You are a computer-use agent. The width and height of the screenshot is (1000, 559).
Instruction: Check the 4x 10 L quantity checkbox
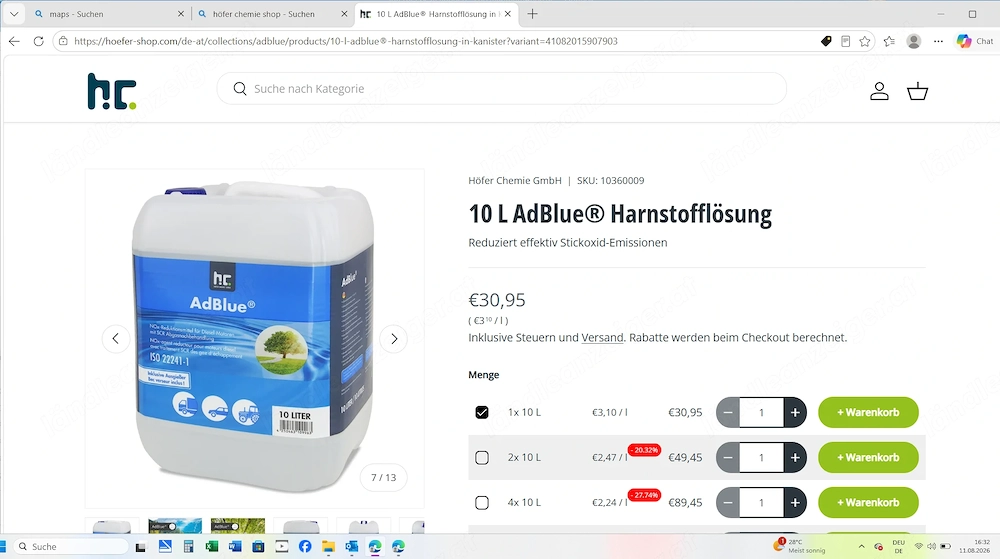(x=482, y=503)
